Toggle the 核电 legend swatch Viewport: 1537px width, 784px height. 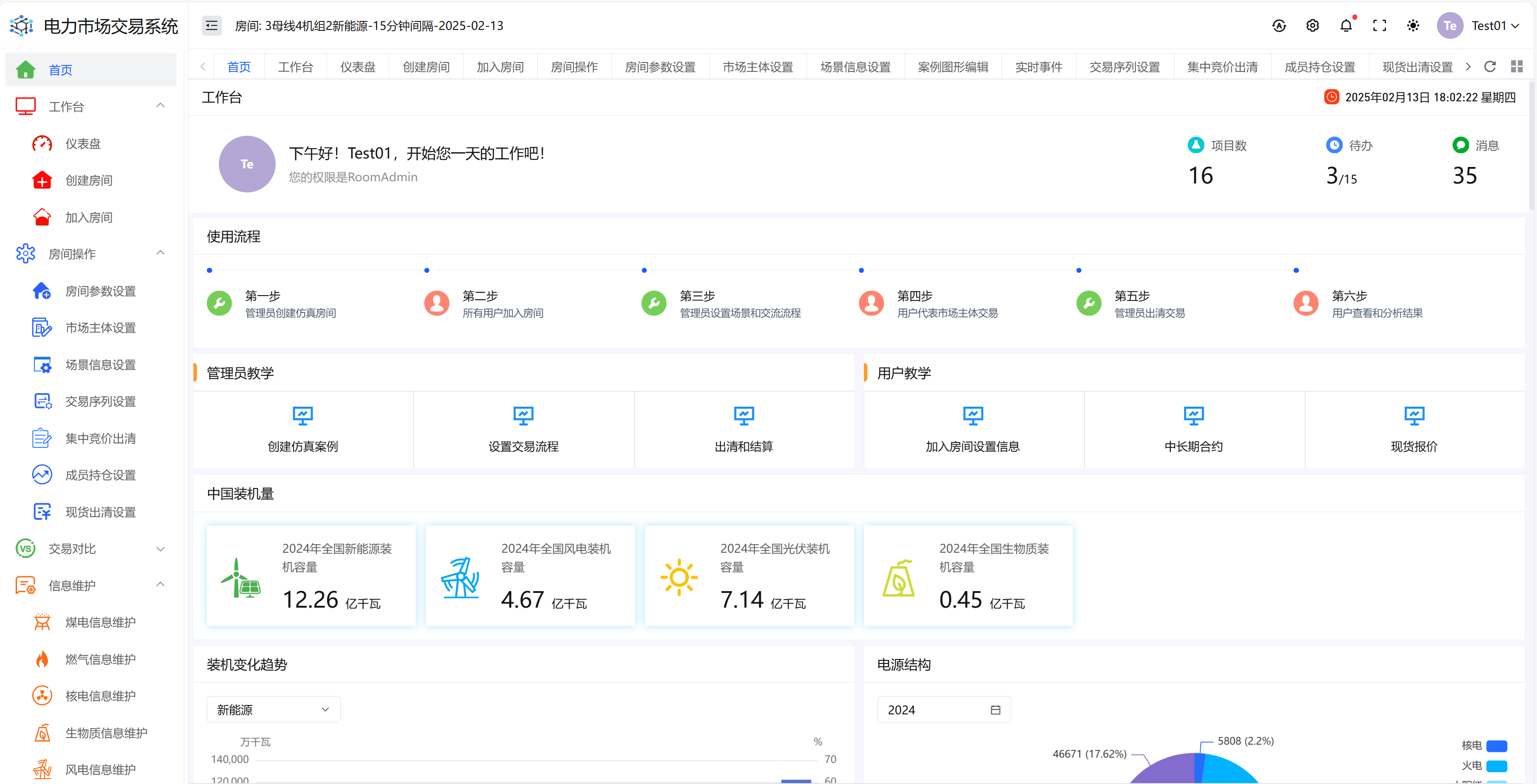click(x=1496, y=746)
